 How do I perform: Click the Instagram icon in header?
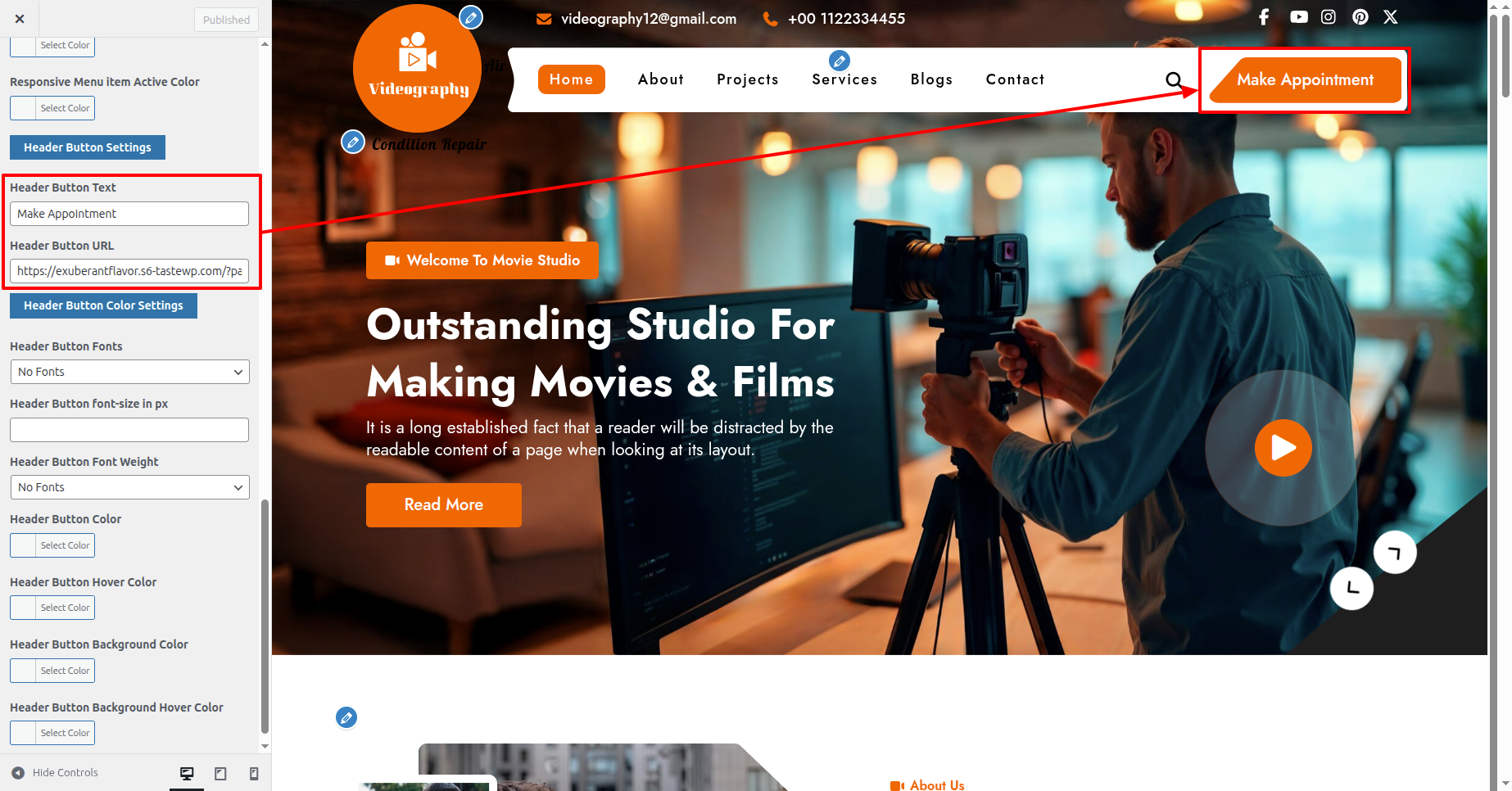1329,17
